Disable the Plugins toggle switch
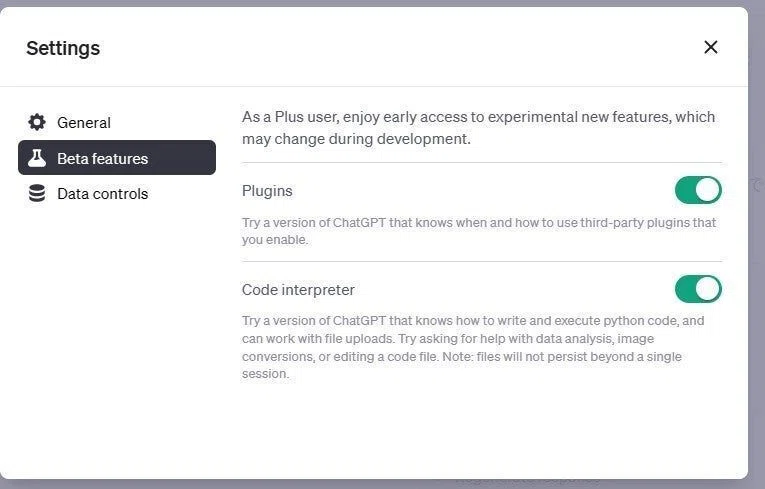Screen dimensions: 765x489 [698, 190]
